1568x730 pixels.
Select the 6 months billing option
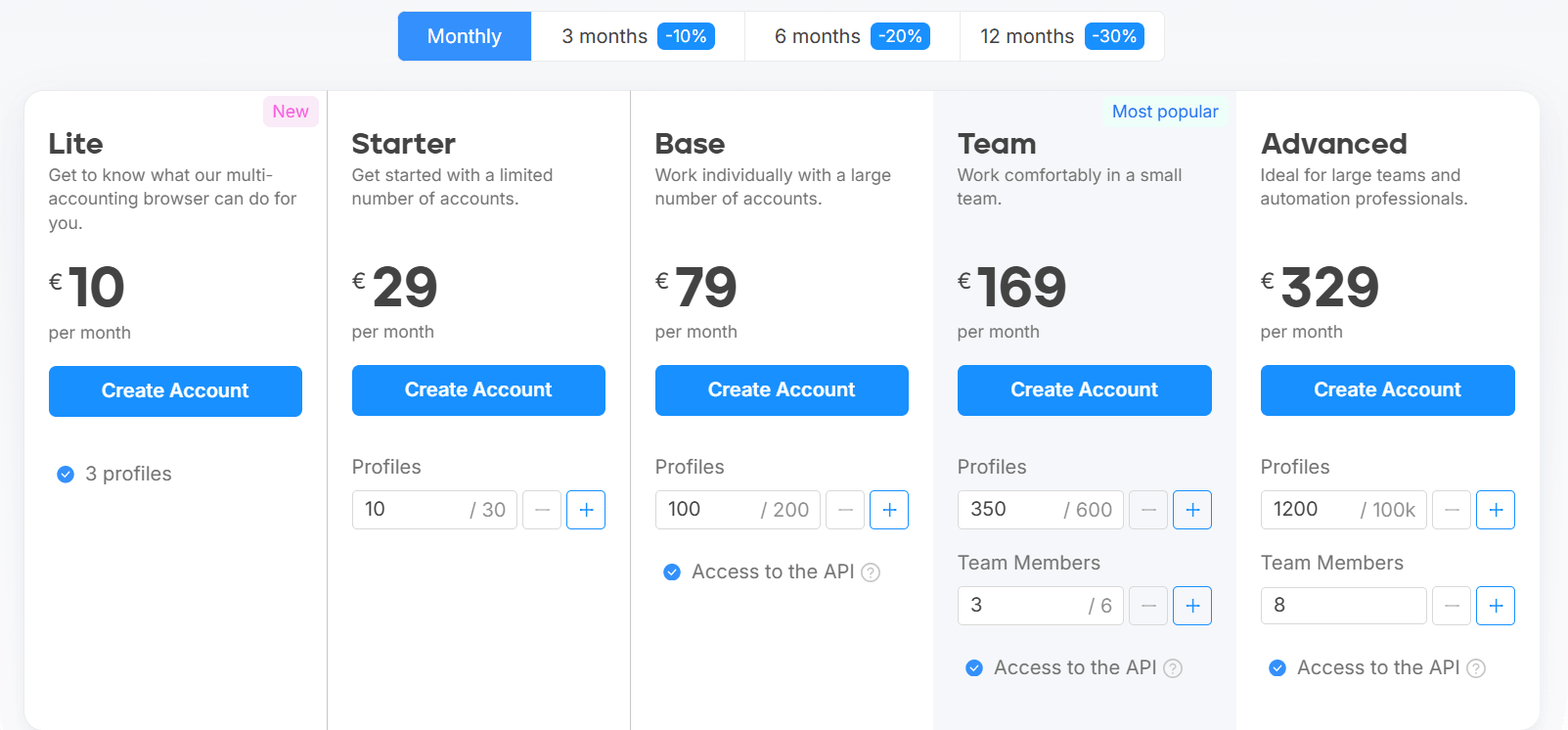pos(850,35)
